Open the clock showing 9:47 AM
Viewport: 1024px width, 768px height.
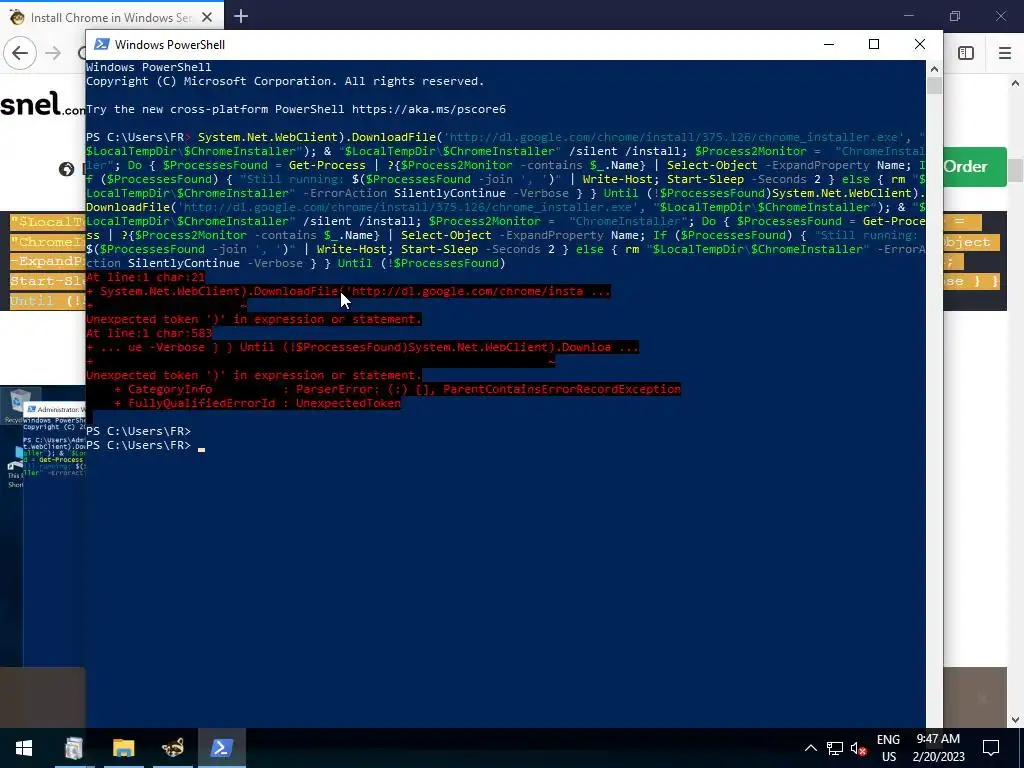click(x=938, y=748)
